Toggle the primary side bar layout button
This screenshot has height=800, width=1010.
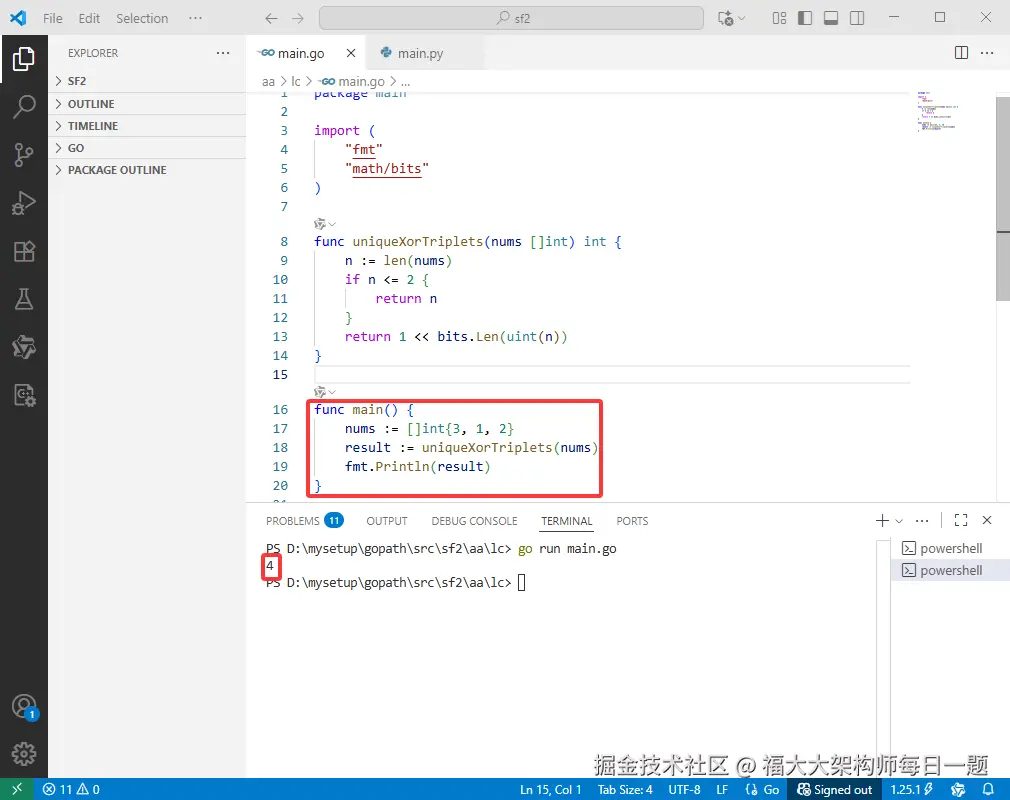pos(805,18)
